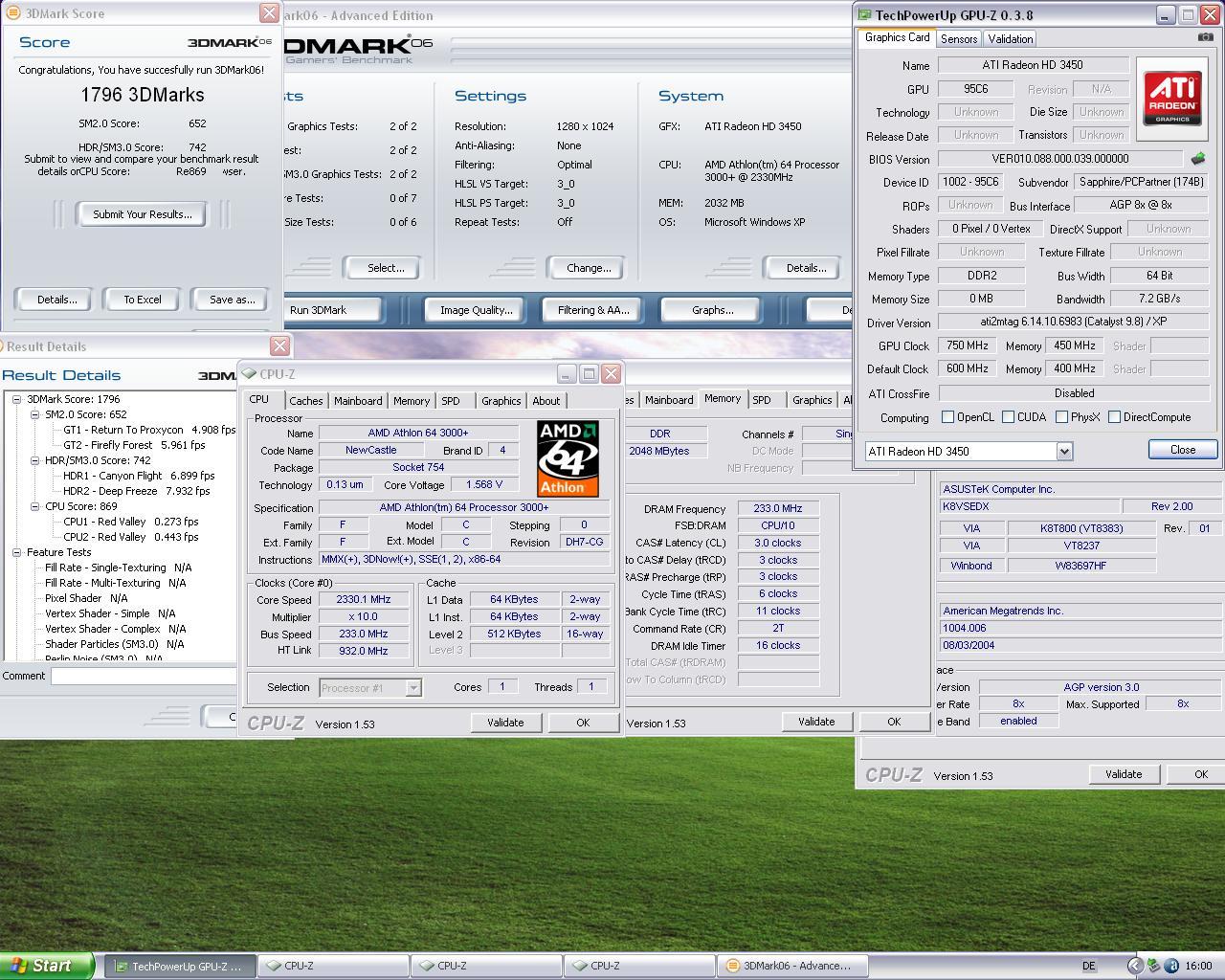Screen dimensions: 1225x980
Task: Click Validate in the CPU-Z Mainboard window
Action: click(x=1124, y=774)
